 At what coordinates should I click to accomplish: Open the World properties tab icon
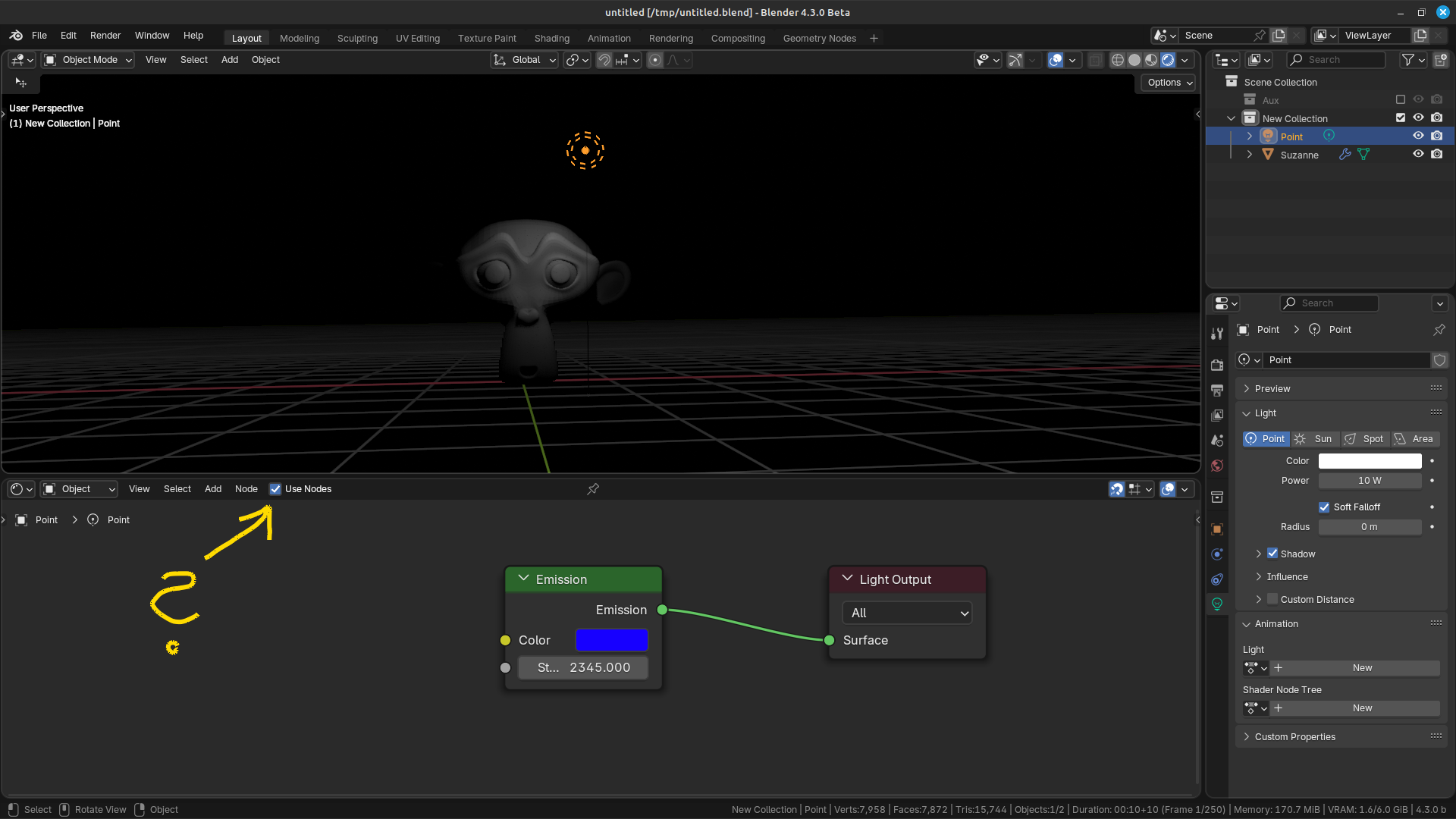tap(1217, 466)
